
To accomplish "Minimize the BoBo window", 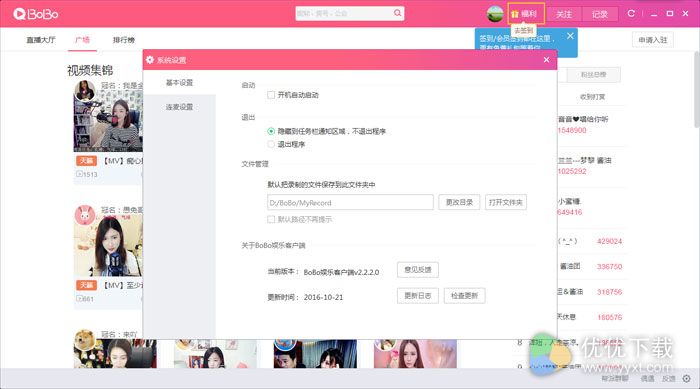I will click(x=654, y=14).
